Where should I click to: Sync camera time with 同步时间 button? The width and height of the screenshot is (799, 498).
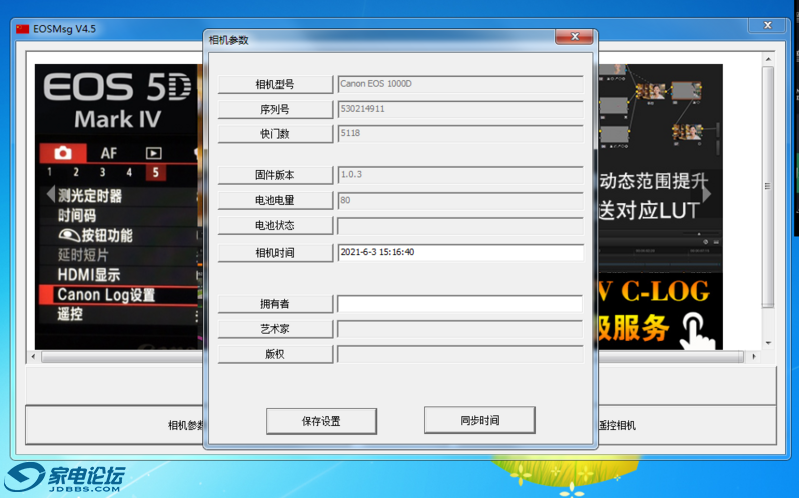[480, 420]
